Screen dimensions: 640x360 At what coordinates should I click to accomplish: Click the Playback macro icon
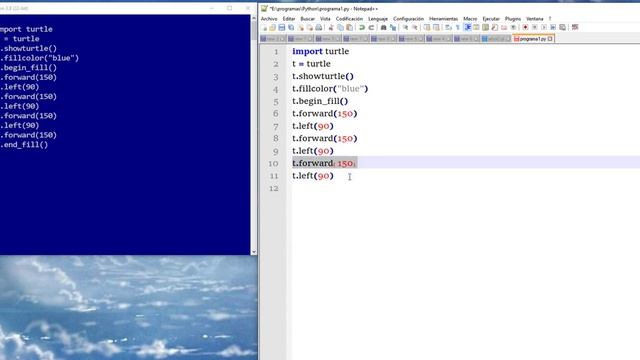point(544,27)
